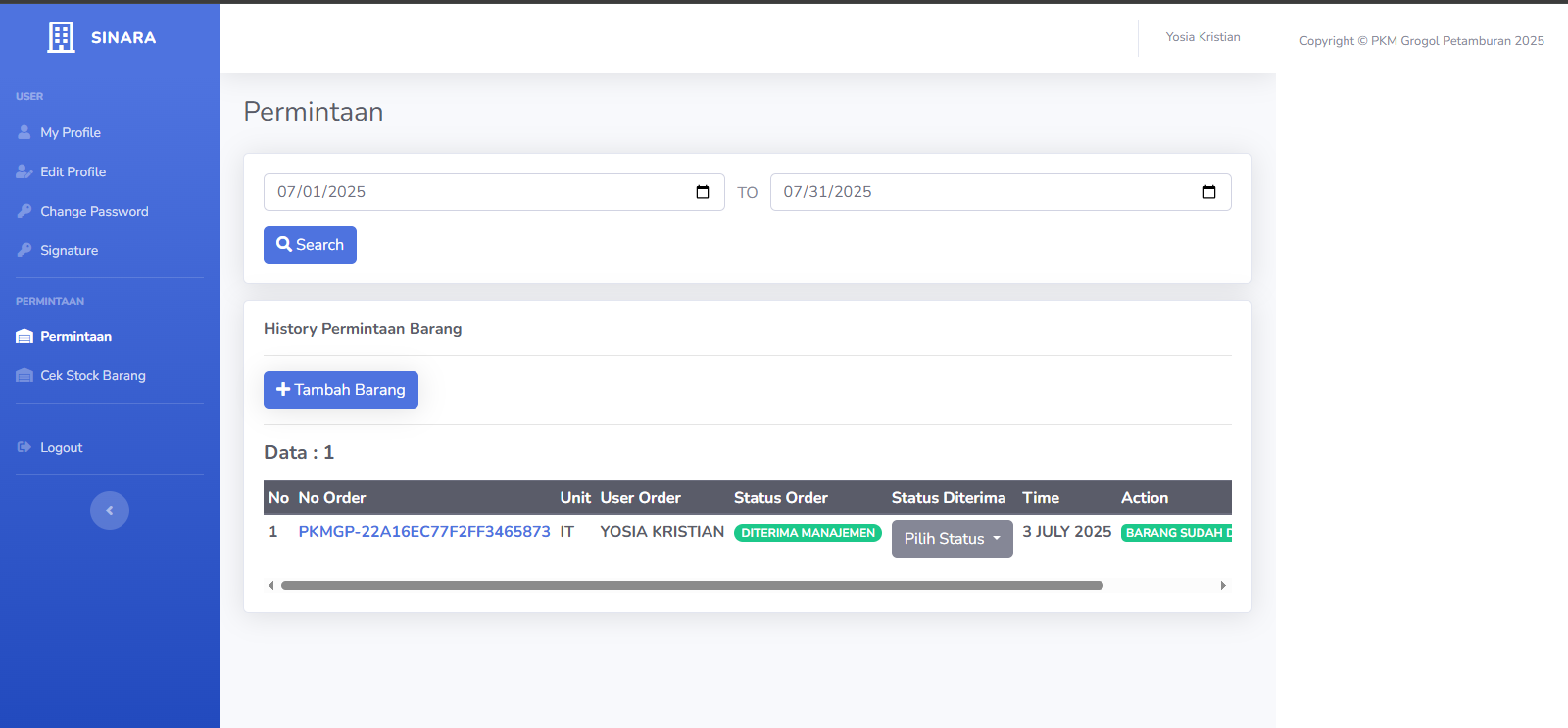Click the My Profile user icon
The image size is (1568, 728).
click(24, 132)
